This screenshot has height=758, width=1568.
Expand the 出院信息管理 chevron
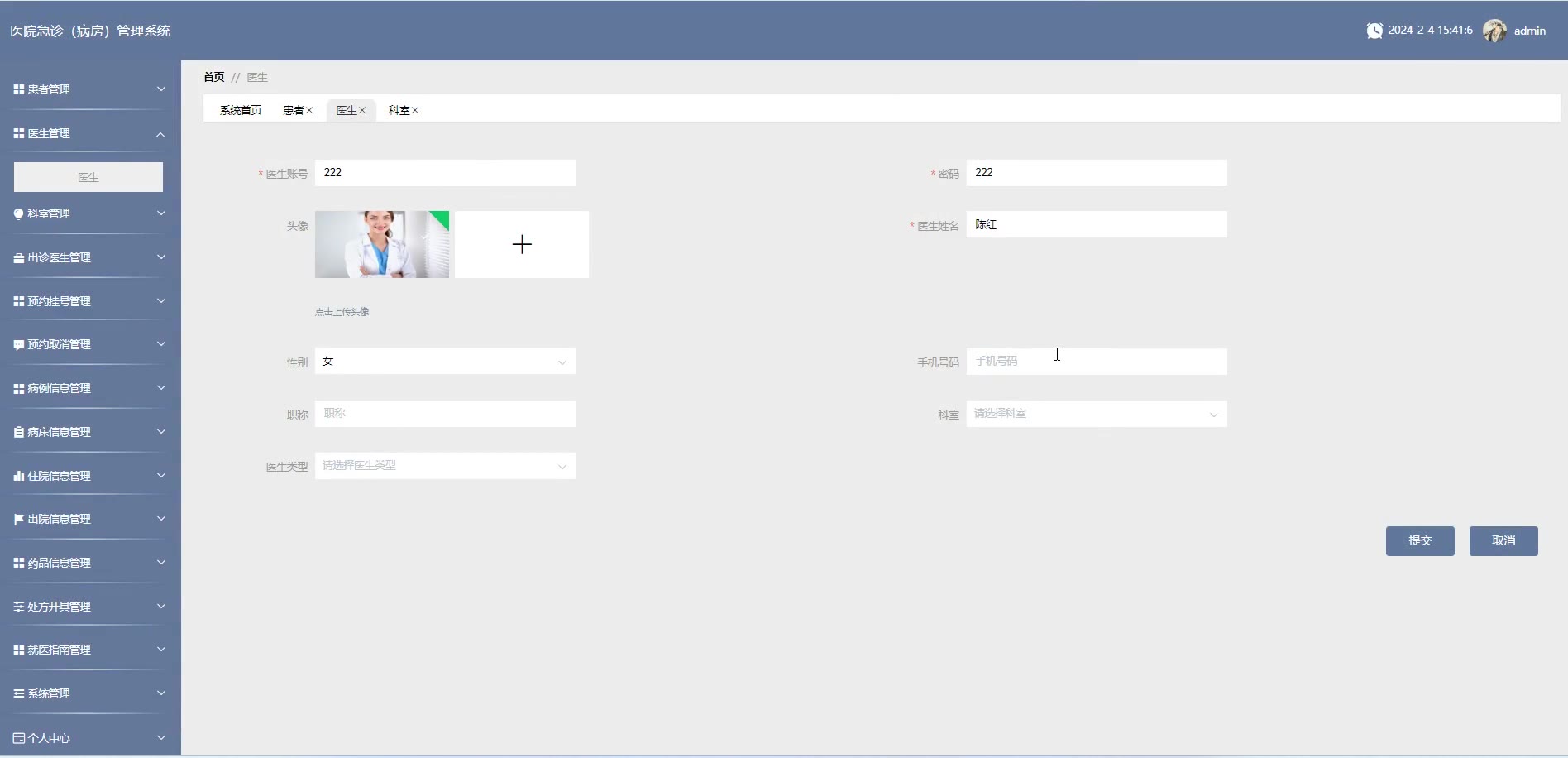(161, 519)
